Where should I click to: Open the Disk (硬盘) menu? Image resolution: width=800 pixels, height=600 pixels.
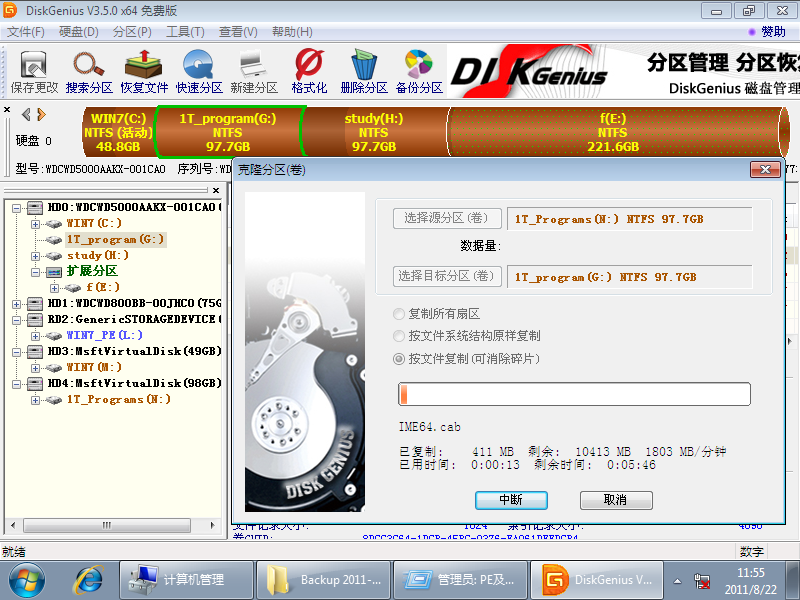(x=79, y=32)
